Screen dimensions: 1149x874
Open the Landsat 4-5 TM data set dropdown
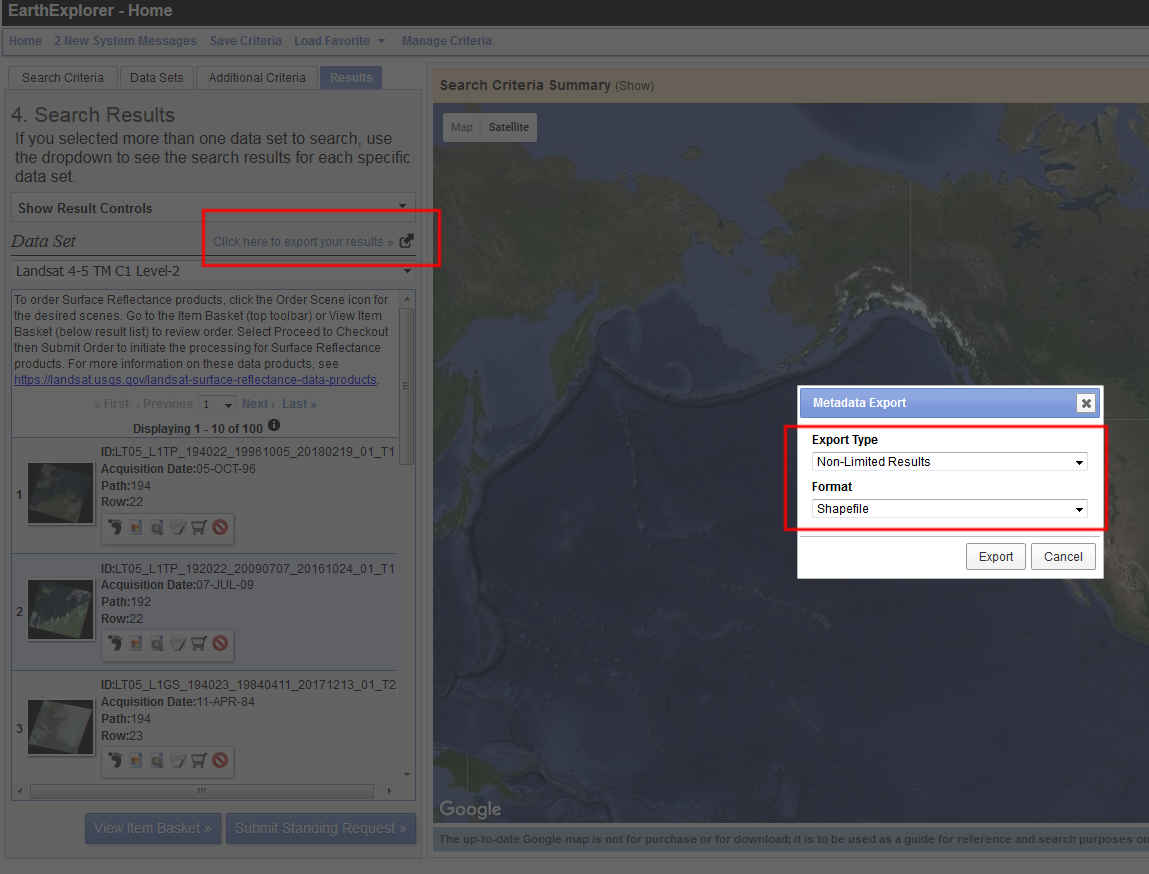click(x=213, y=271)
